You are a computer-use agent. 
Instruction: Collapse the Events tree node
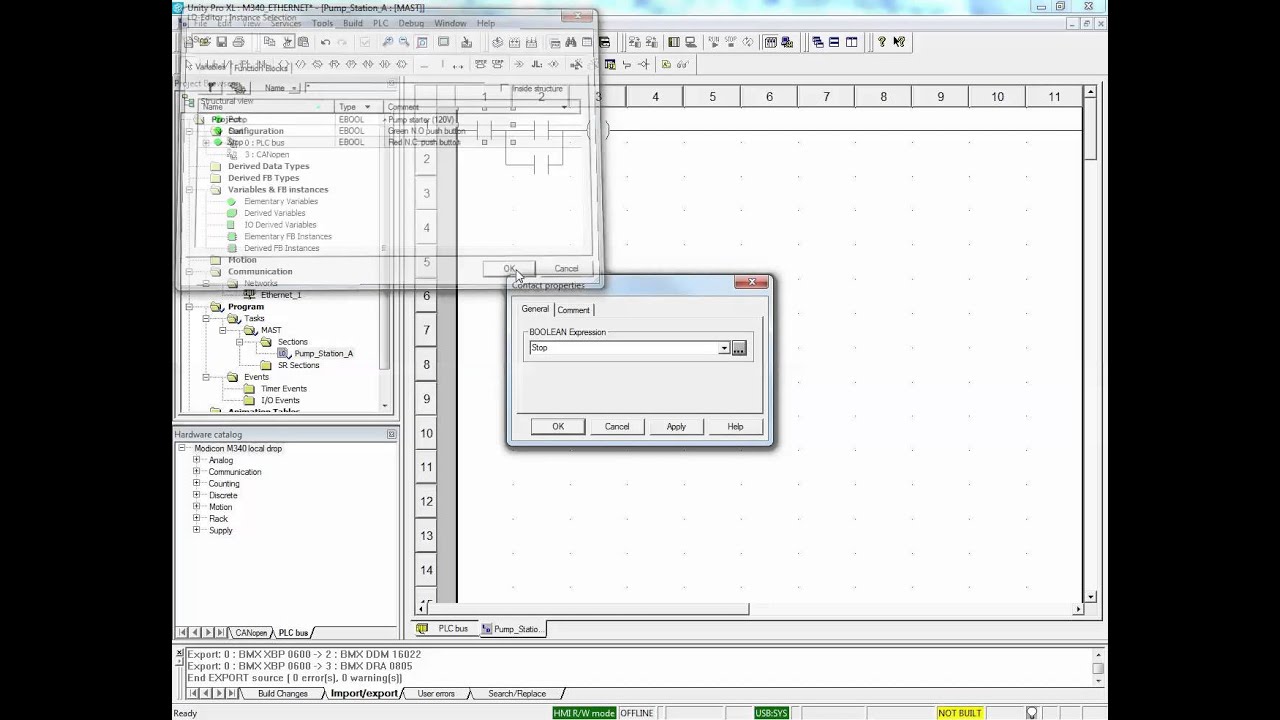[x=206, y=377]
